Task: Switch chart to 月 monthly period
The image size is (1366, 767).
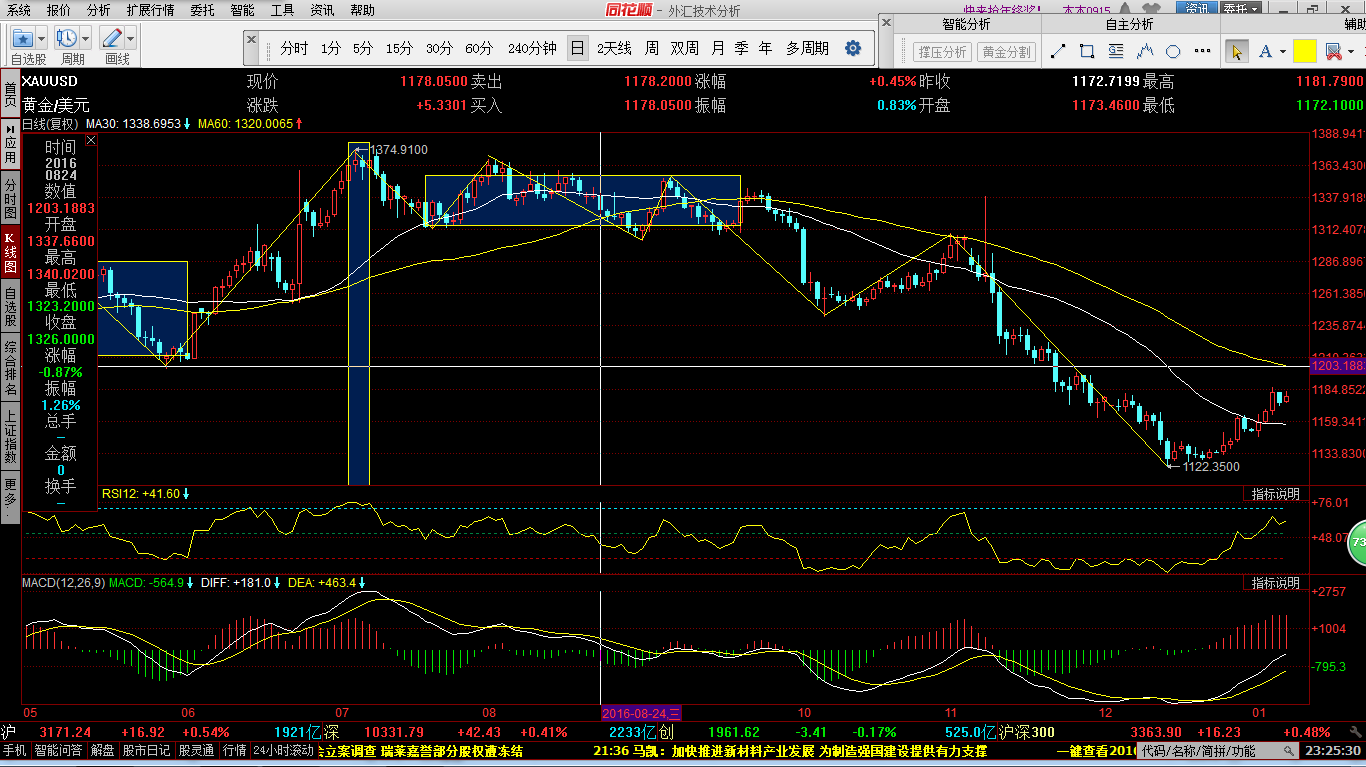Action: pos(718,48)
